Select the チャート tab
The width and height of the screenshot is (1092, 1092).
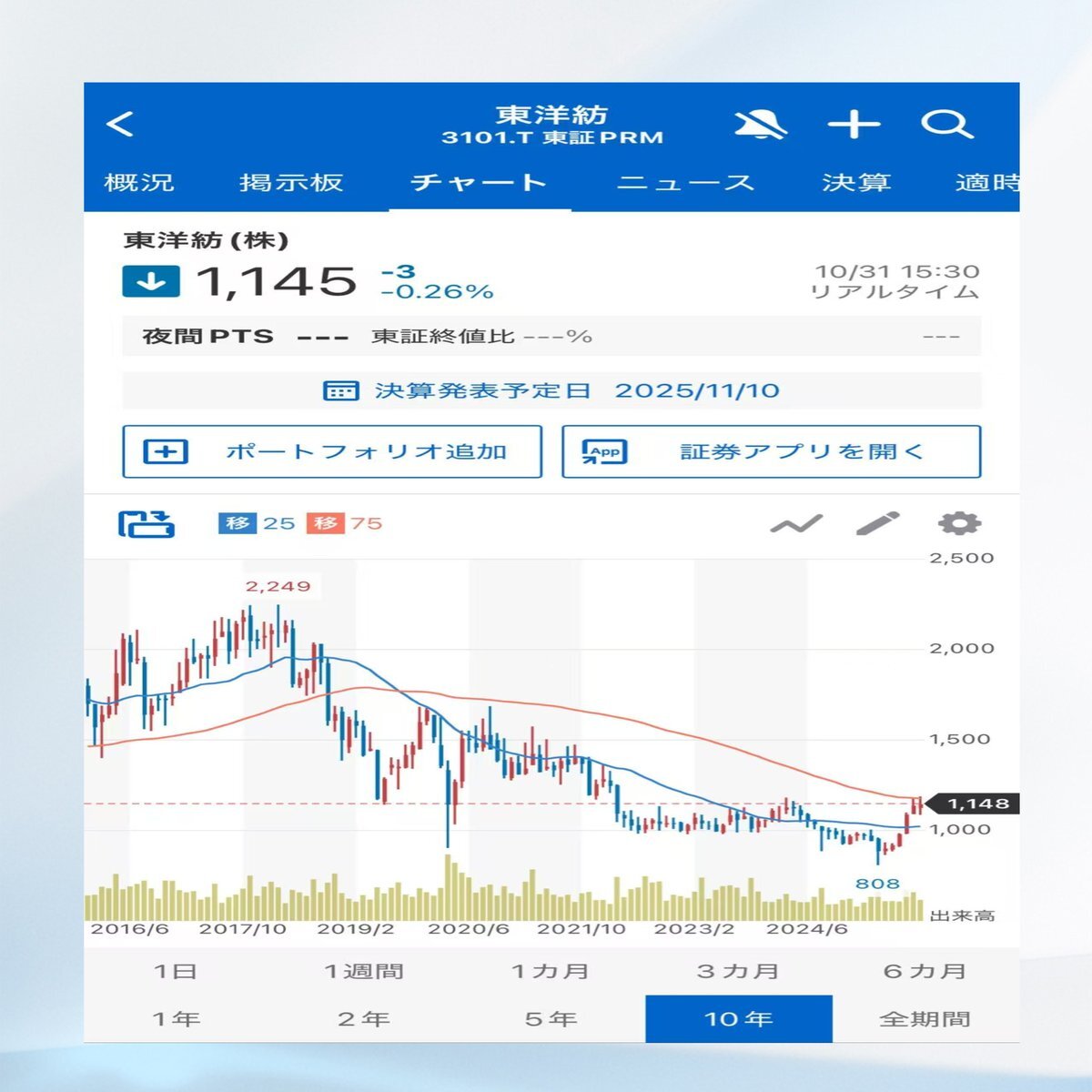[x=480, y=182]
